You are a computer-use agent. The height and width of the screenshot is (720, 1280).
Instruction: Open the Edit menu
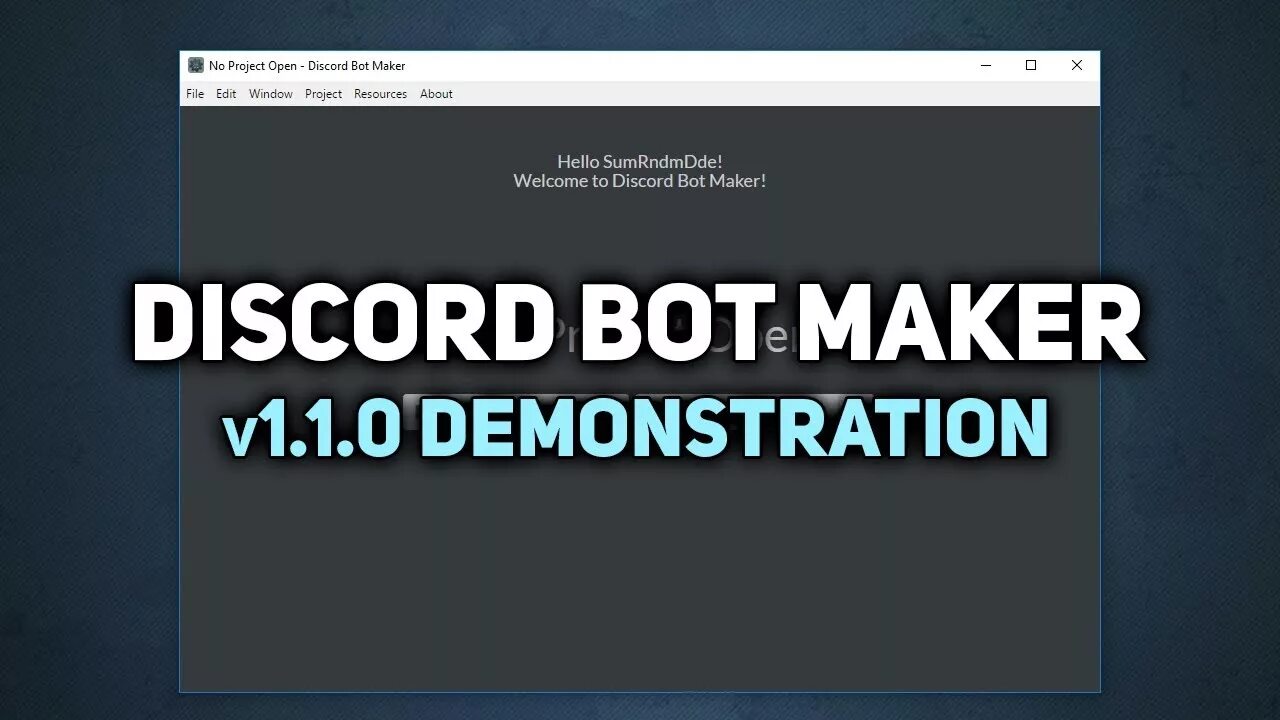coord(226,94)
